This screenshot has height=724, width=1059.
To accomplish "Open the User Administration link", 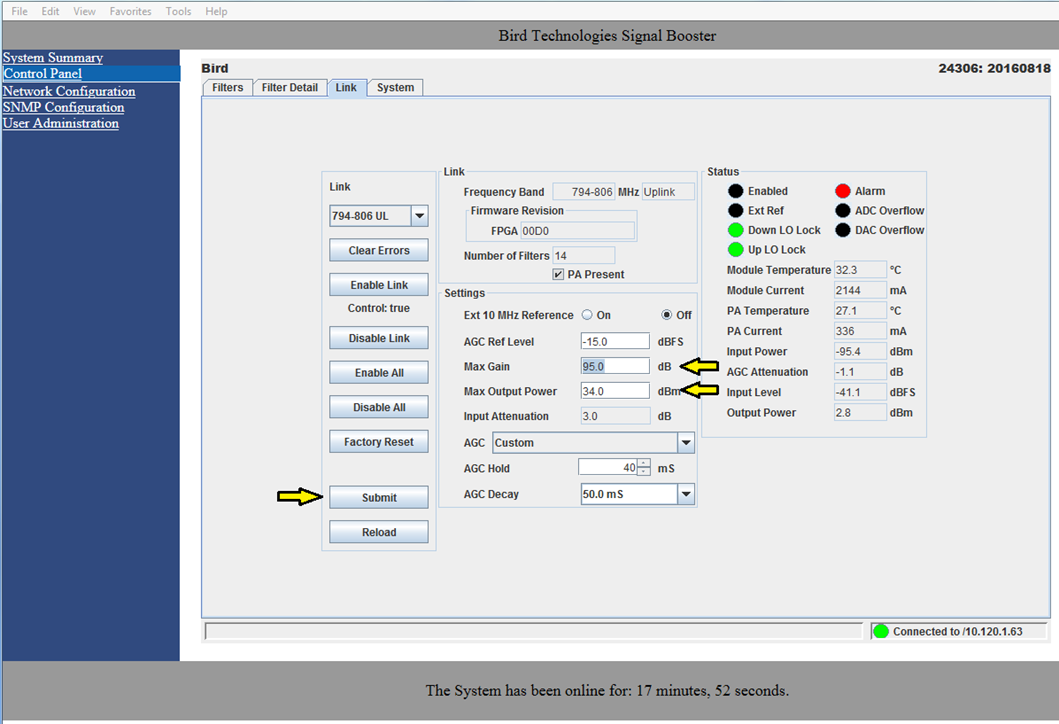I will pyautogui.click(x=61, y=124).
